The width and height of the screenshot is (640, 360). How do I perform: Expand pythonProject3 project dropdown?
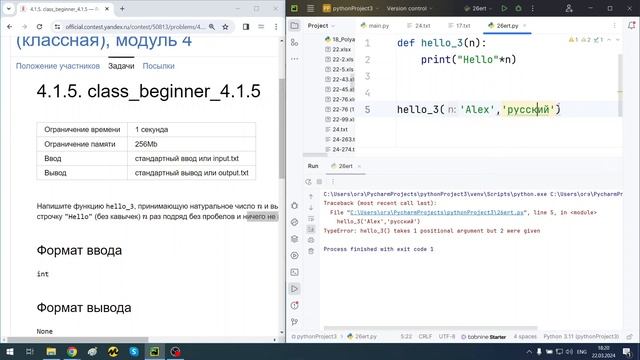pyautogui.click(x=350, y=8)
